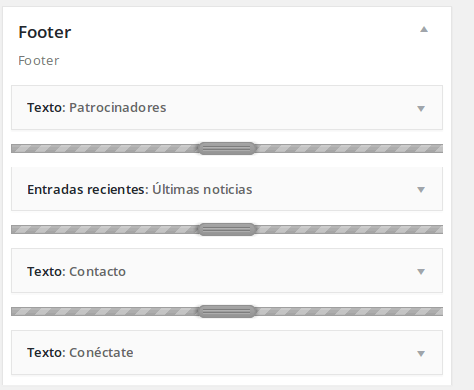Click the Footer panel heading
The height and width of the screenshot is (390, 474).
45,32
